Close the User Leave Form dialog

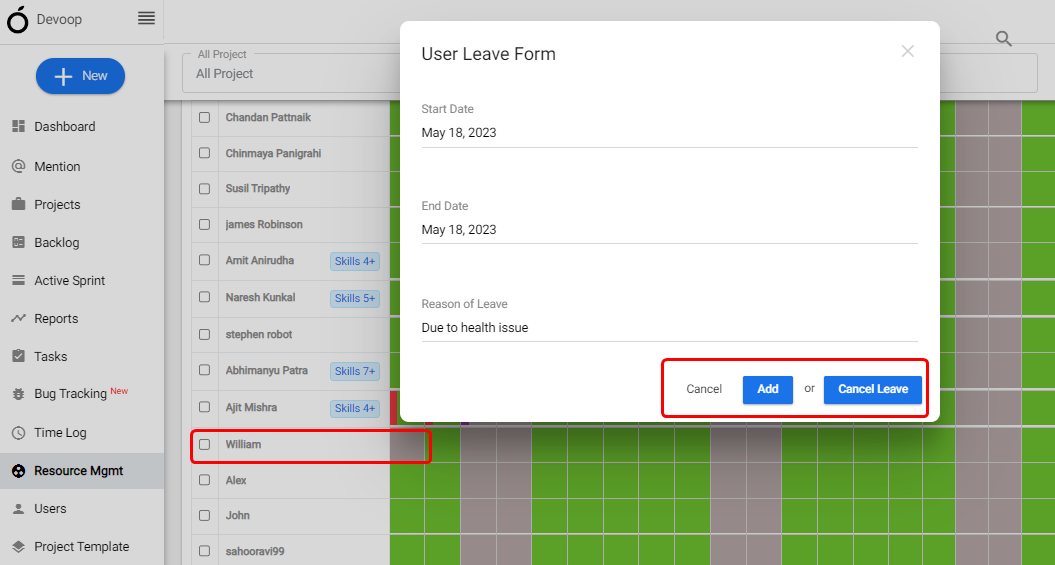[x=908, y=51]
